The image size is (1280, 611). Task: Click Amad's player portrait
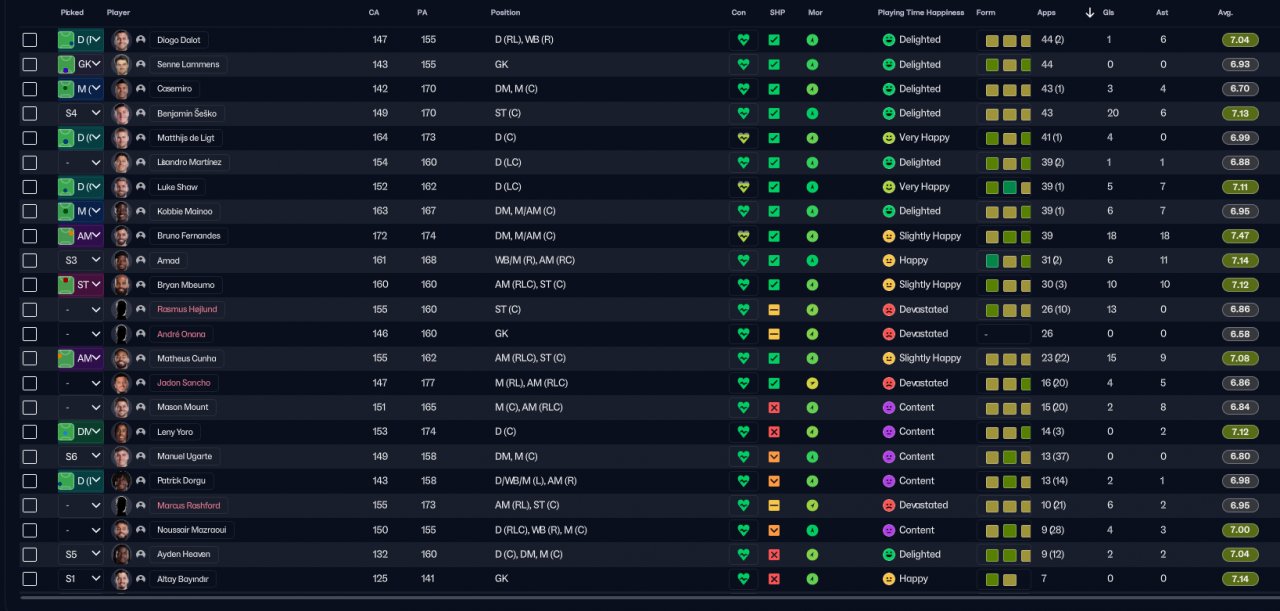(121, 260)
